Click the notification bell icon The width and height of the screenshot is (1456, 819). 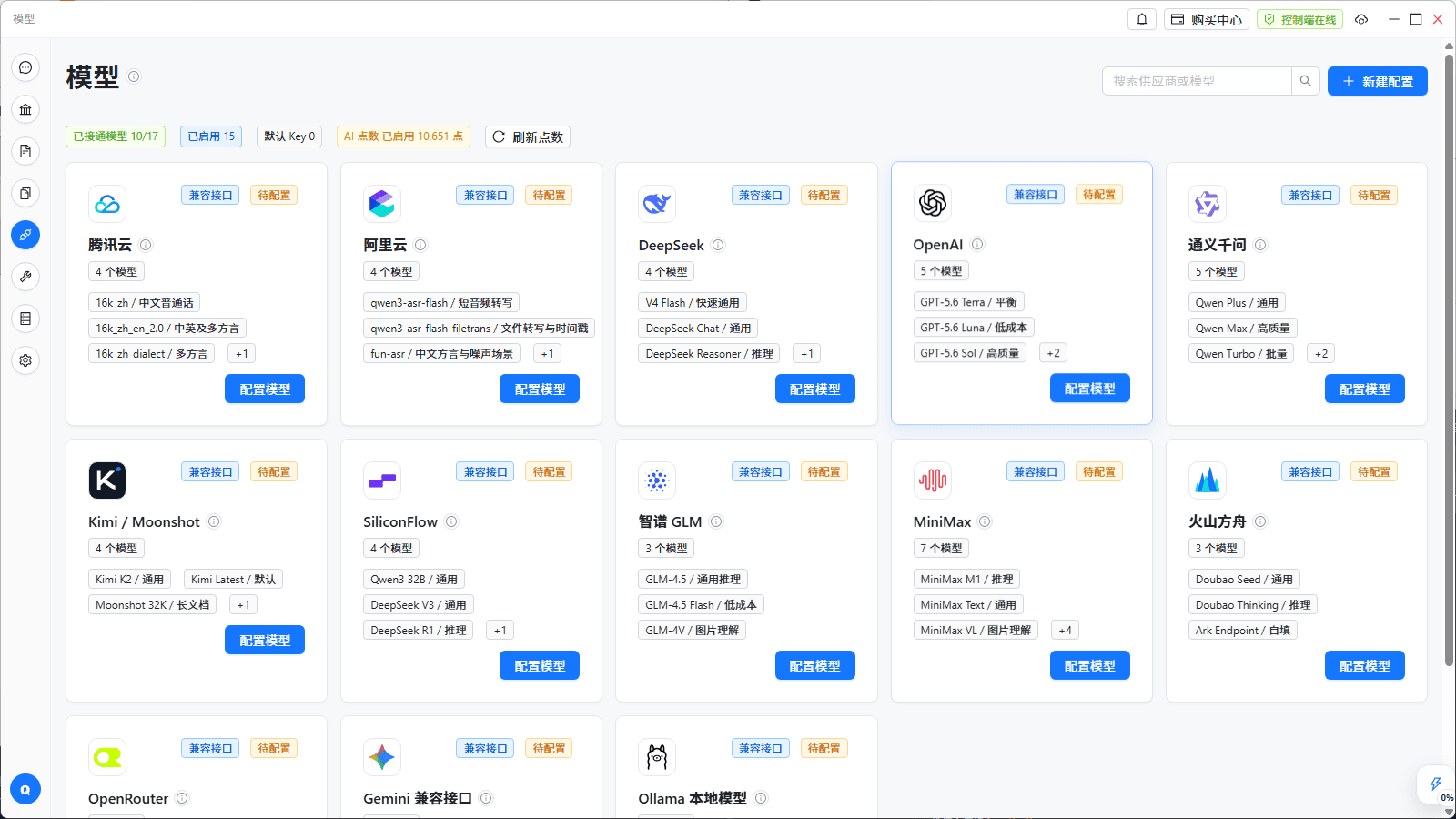click(1142, 19)
